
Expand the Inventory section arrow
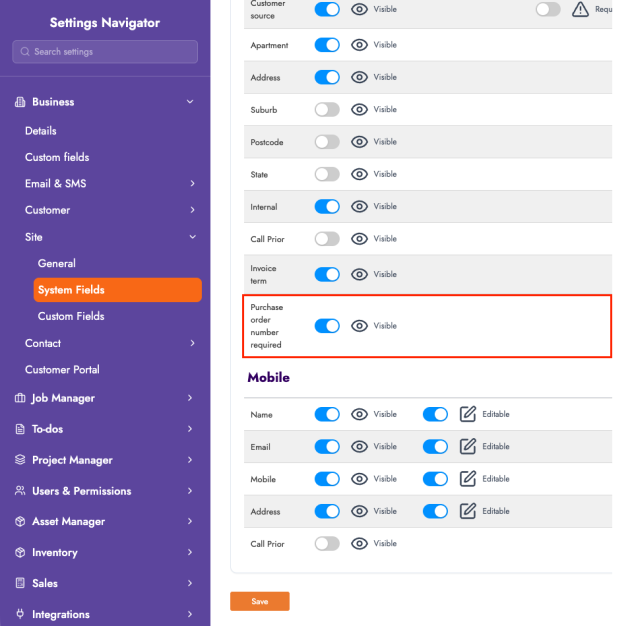point(190,553)
